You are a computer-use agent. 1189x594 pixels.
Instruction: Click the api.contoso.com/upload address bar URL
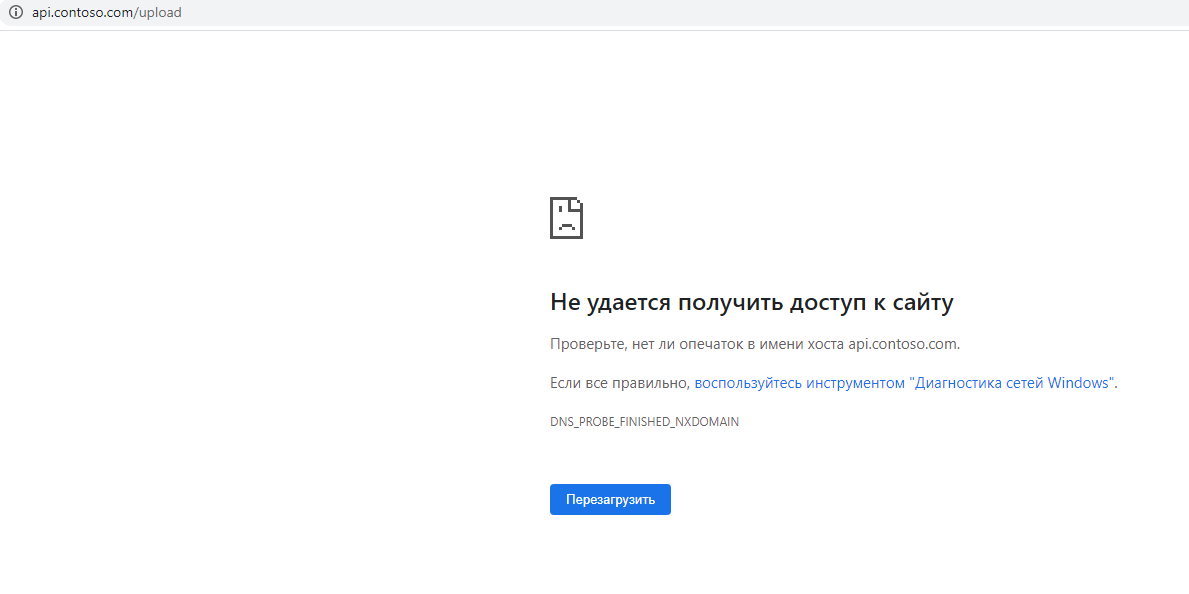106,13
